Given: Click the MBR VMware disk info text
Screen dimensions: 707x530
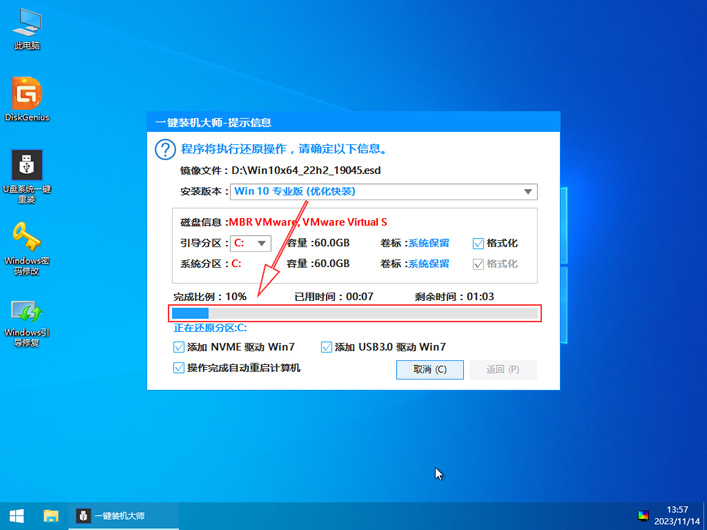Looking at the screenshot, I should click(x=308, y=222).
